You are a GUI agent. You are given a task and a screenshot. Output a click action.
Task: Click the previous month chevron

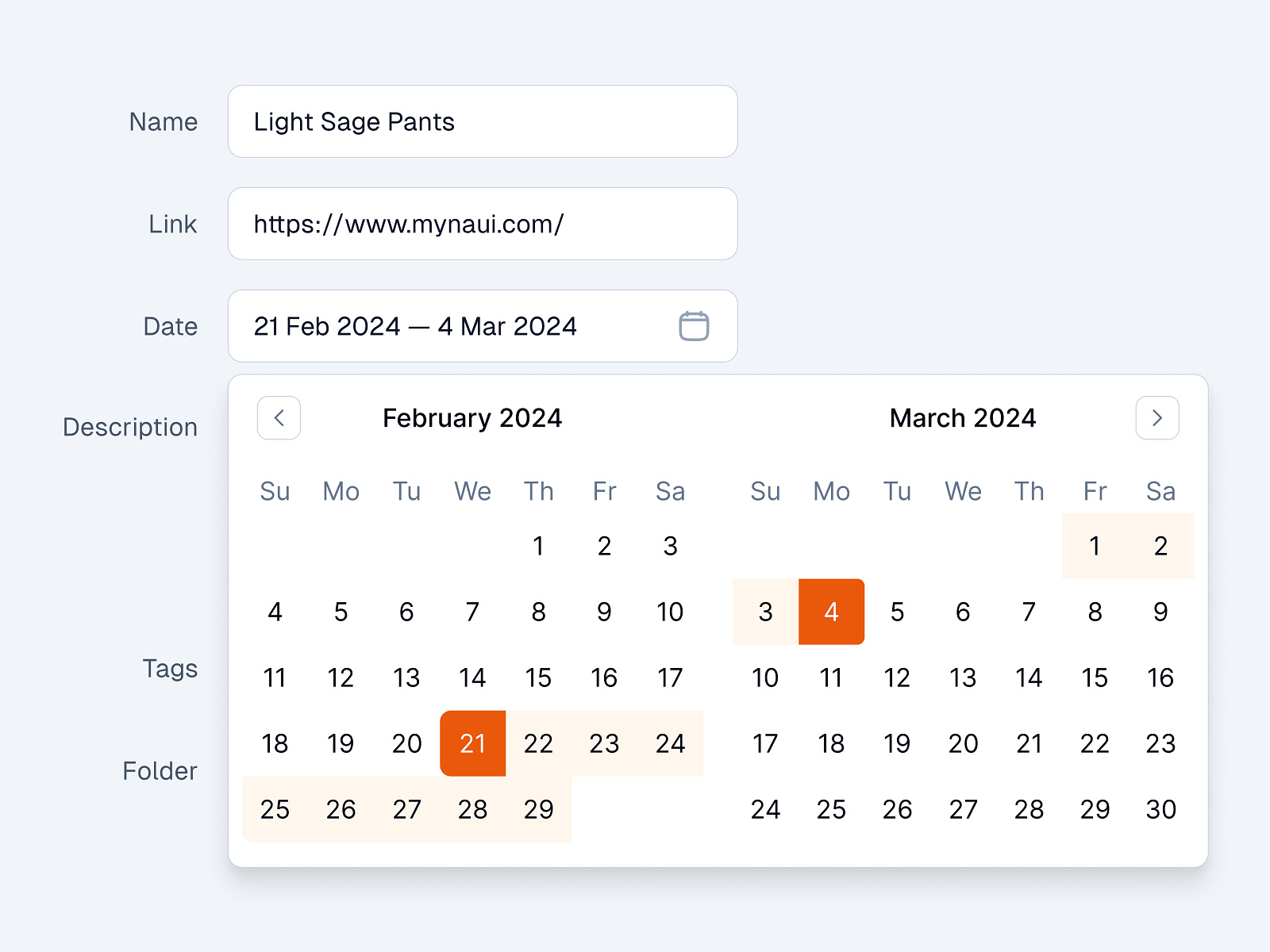click(x=278, y=418)
